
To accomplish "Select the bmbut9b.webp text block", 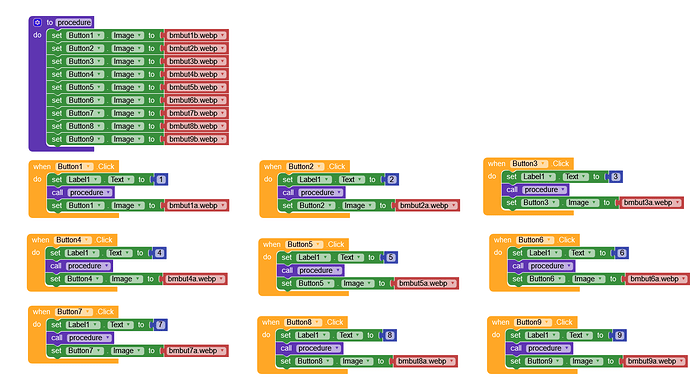I will (197, 139).
